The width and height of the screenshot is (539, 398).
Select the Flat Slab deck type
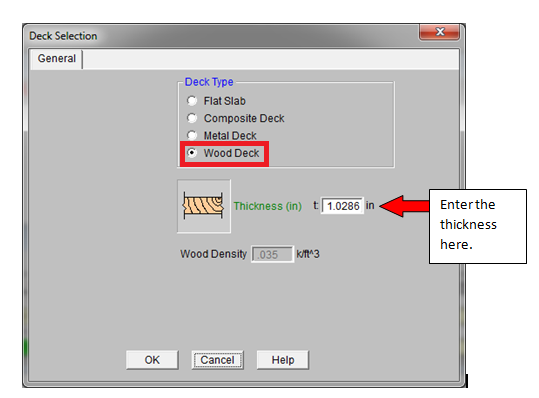(192, 101)
